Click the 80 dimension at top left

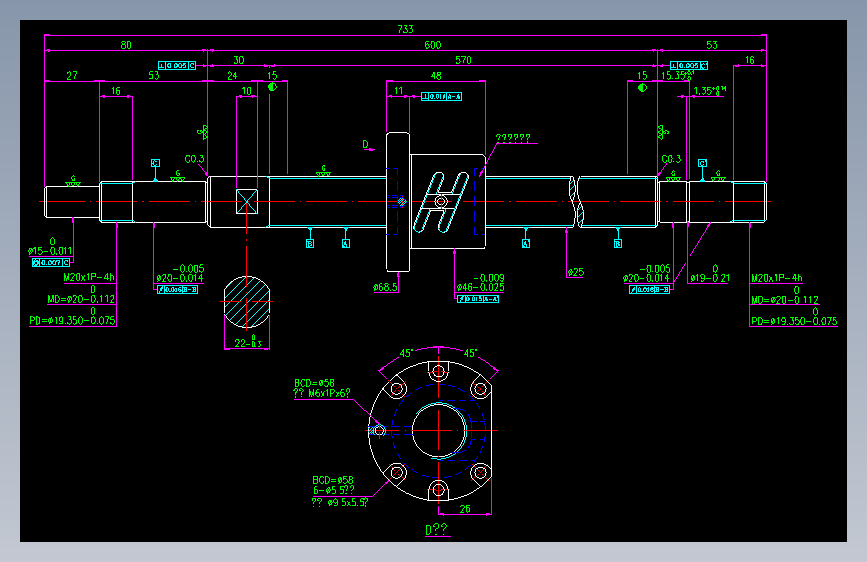click(x=126, y=45)
